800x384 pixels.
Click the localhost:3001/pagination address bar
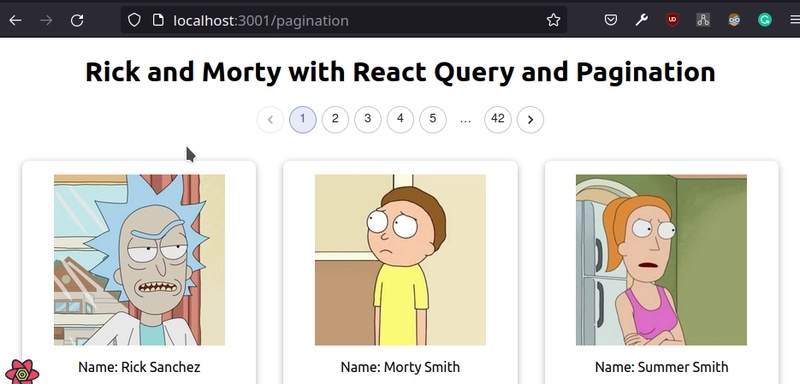coord(343,20)
